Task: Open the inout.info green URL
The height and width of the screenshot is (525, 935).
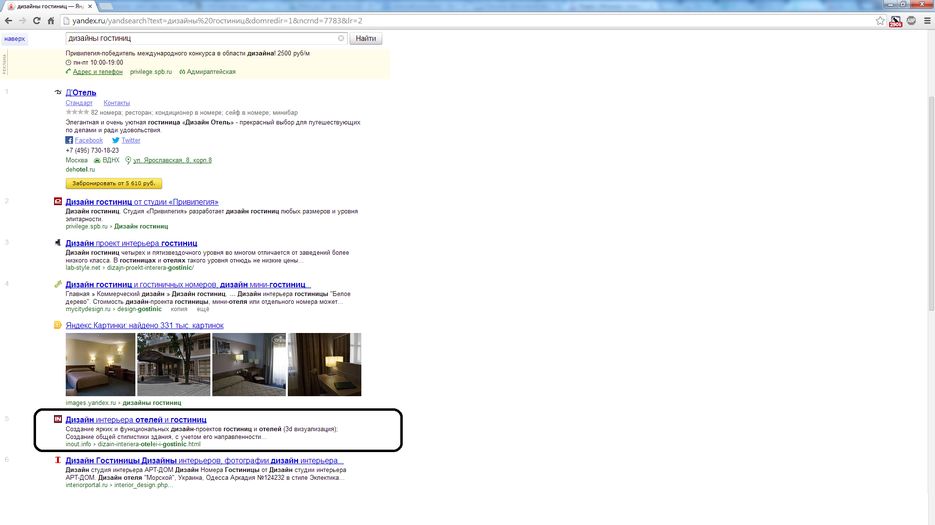Action: pyautogui.click(x=133, y=444)
